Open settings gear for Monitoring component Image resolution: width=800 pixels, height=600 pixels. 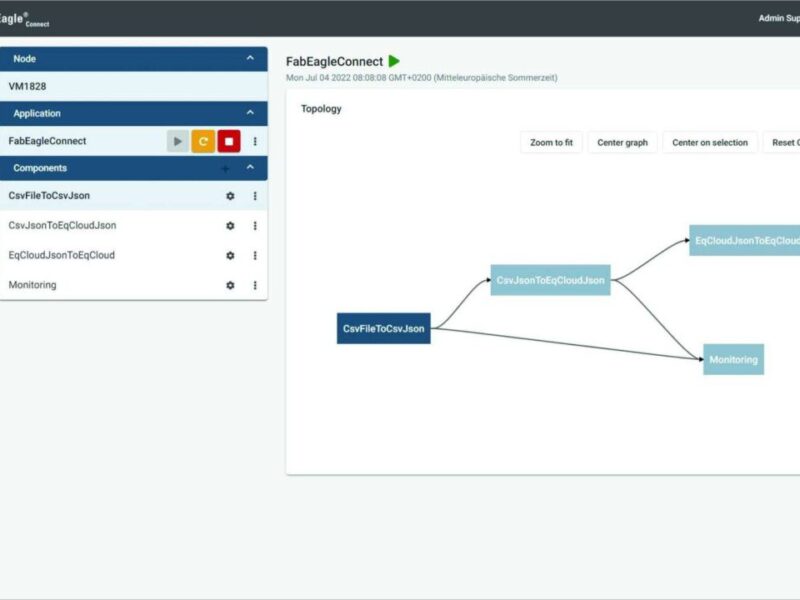pos(230,285)
